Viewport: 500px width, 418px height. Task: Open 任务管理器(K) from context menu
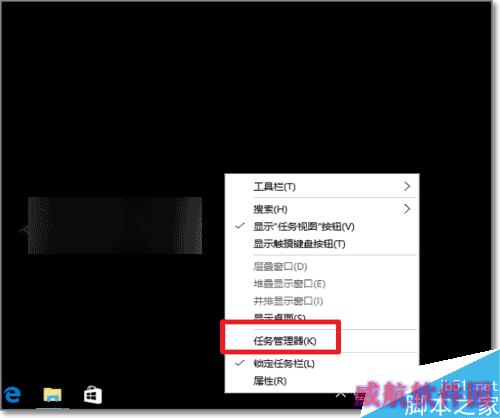(322, 341)
